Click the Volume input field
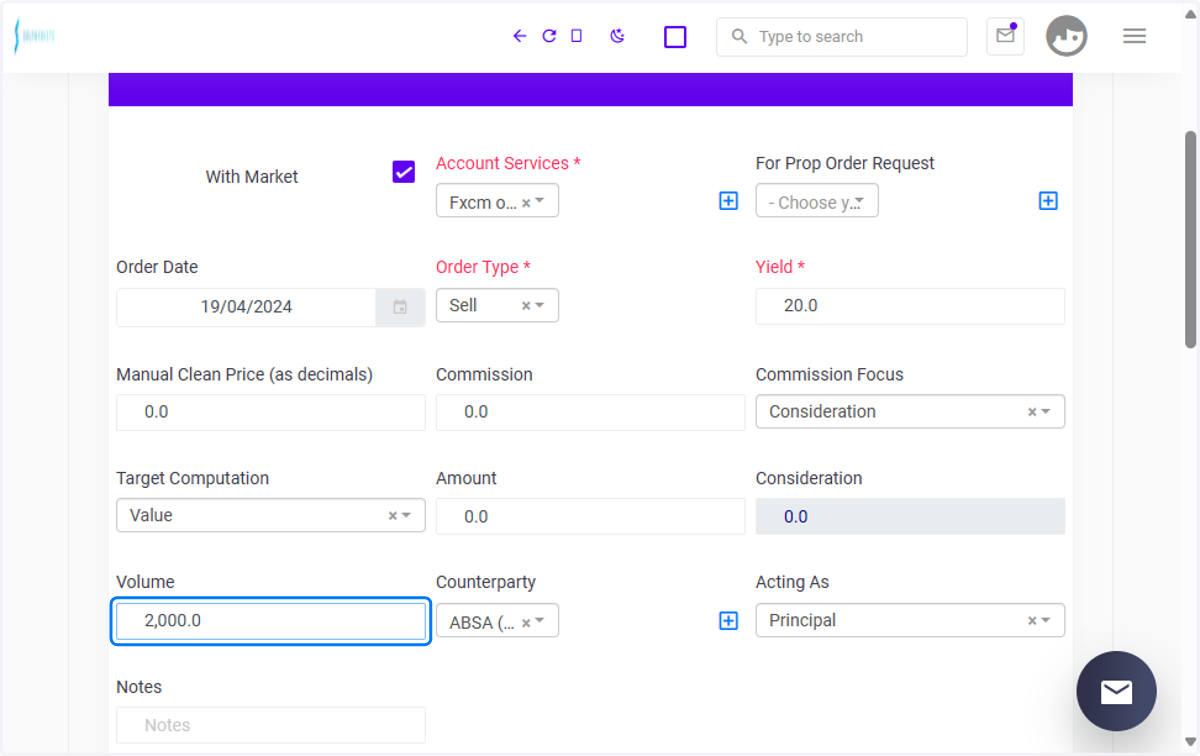The image size is (1200, 756). pos(271,621)
